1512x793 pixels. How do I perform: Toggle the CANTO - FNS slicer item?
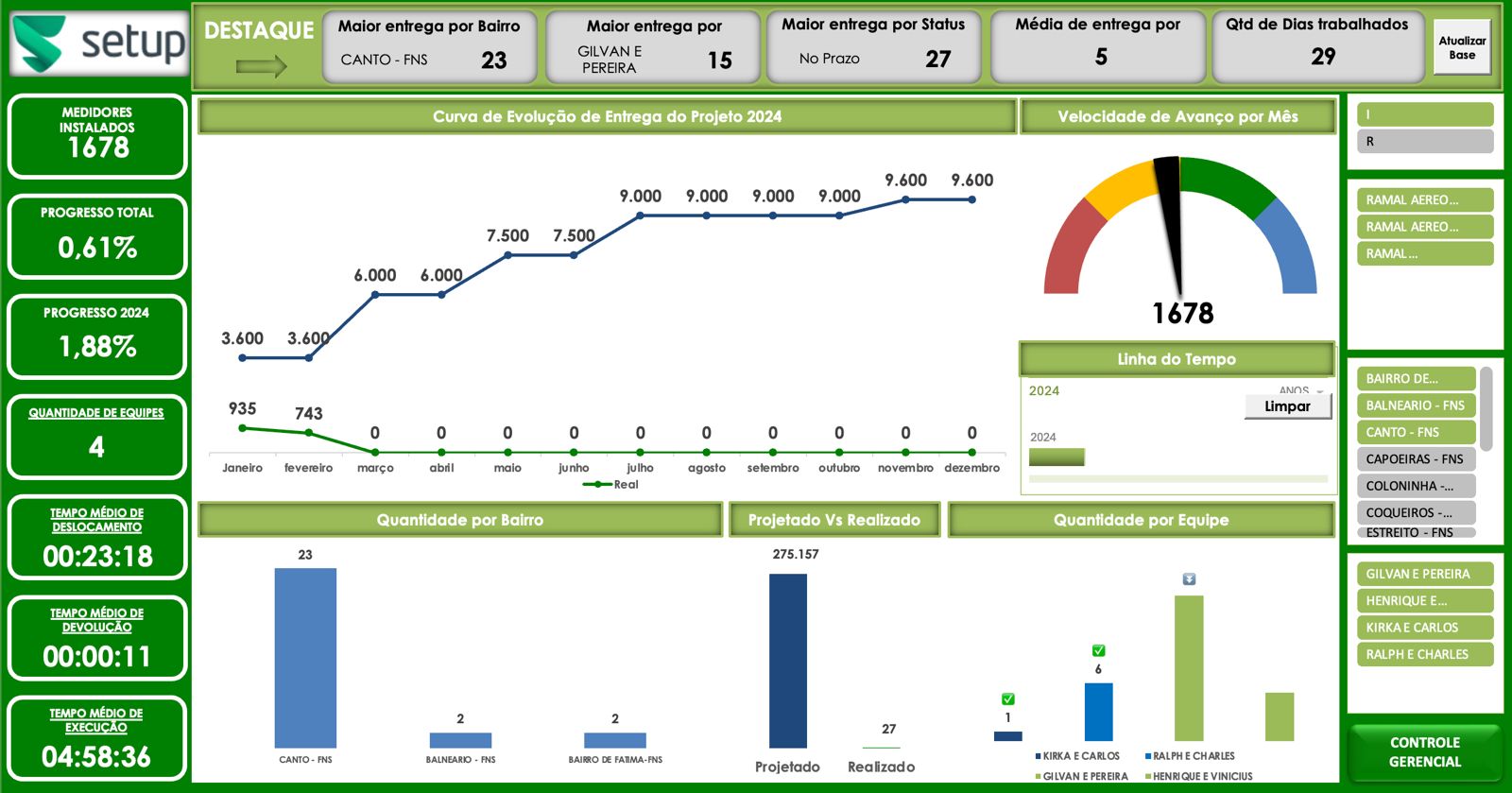[x=1415, y=432]
